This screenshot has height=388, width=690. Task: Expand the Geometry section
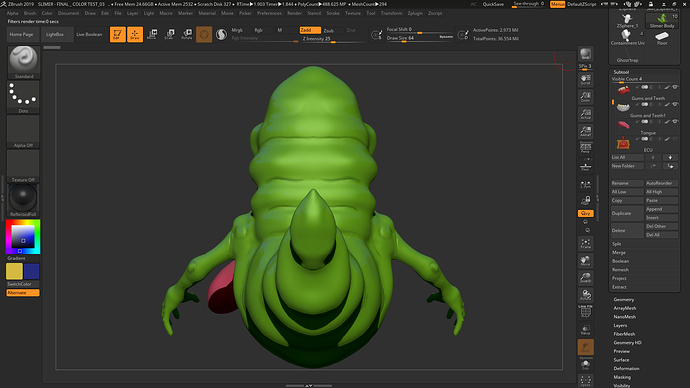624,300
